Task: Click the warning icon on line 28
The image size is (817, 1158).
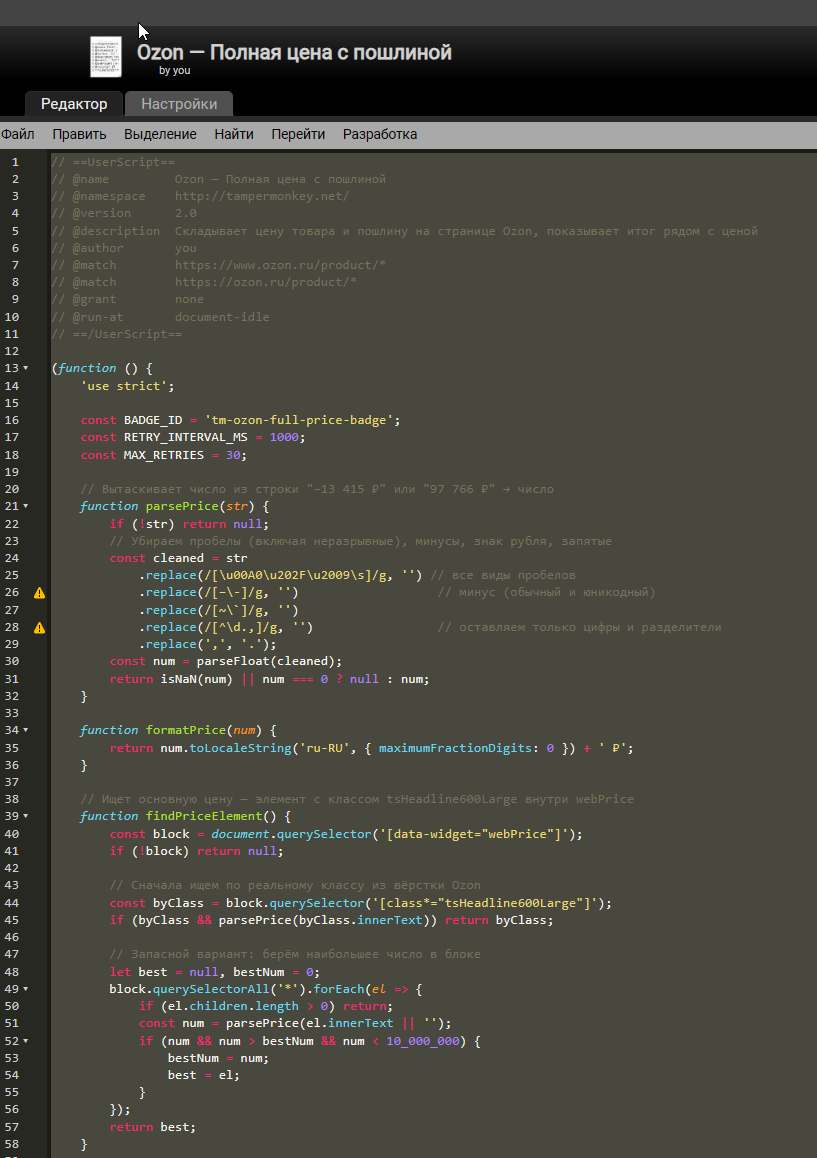Action: 39,628
